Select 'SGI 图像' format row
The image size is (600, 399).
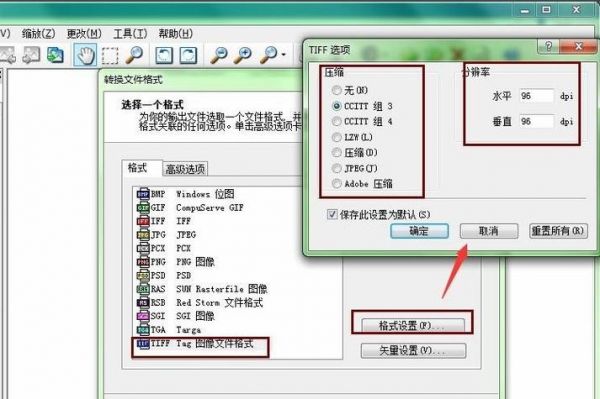(195, 316)
